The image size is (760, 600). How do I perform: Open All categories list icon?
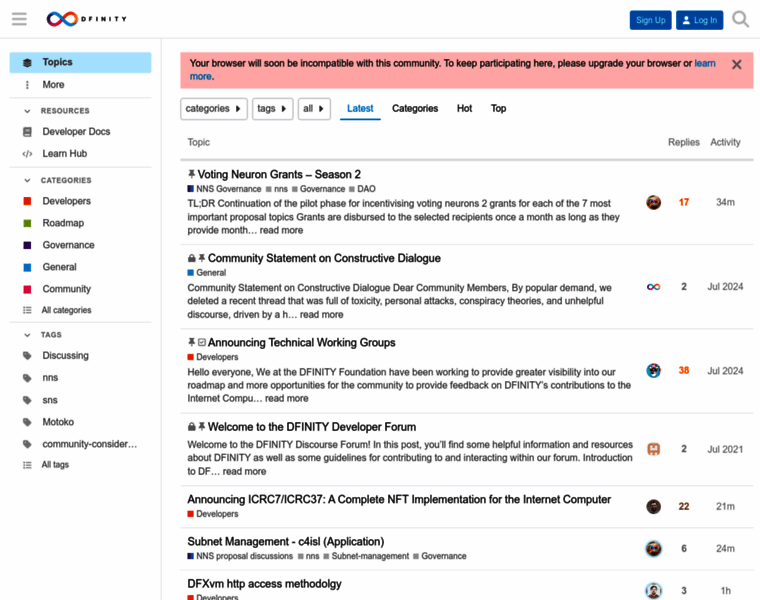click(27, 310)
